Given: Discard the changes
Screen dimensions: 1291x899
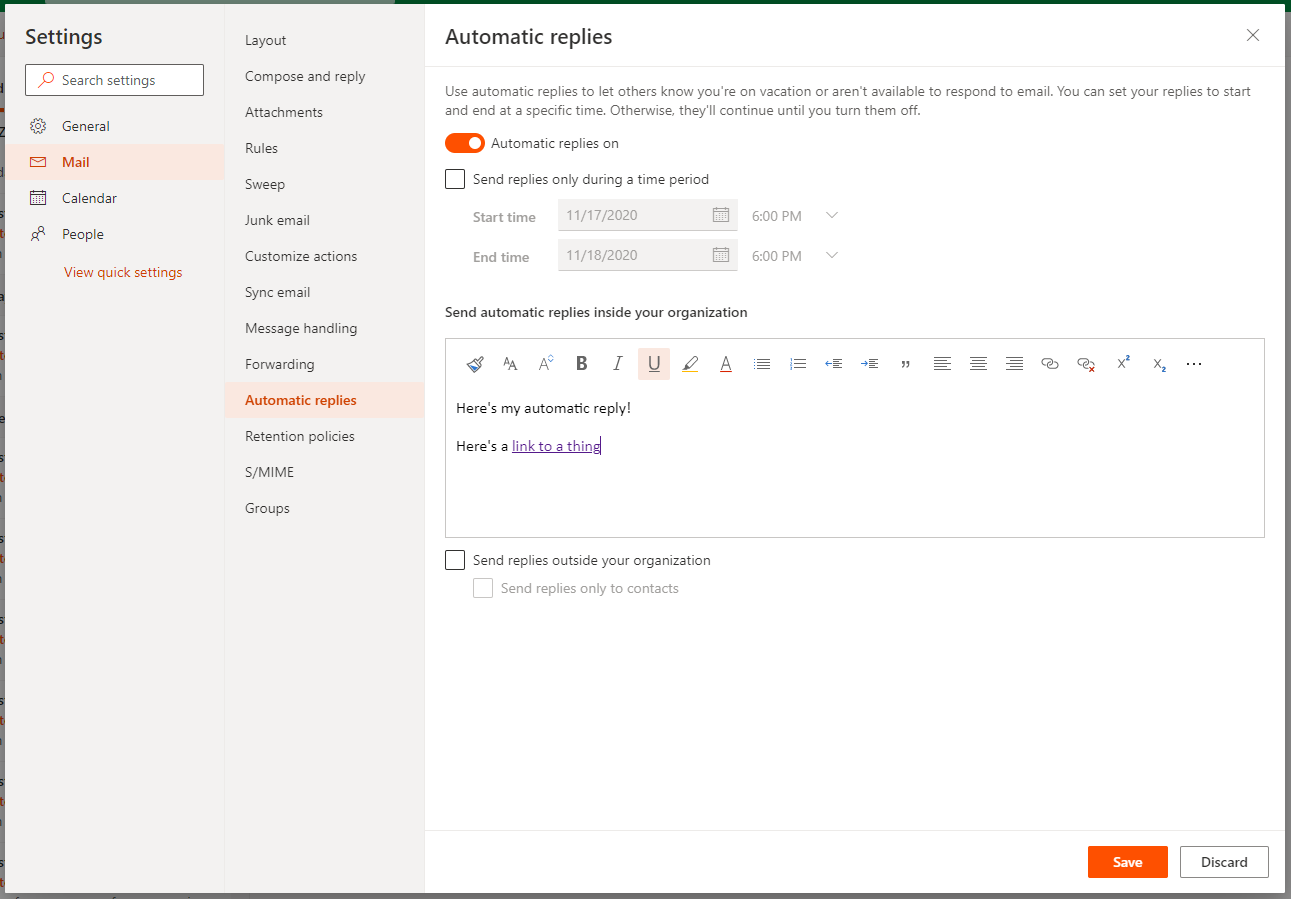Looking at the screenshot, I should tap(1224, 862).
